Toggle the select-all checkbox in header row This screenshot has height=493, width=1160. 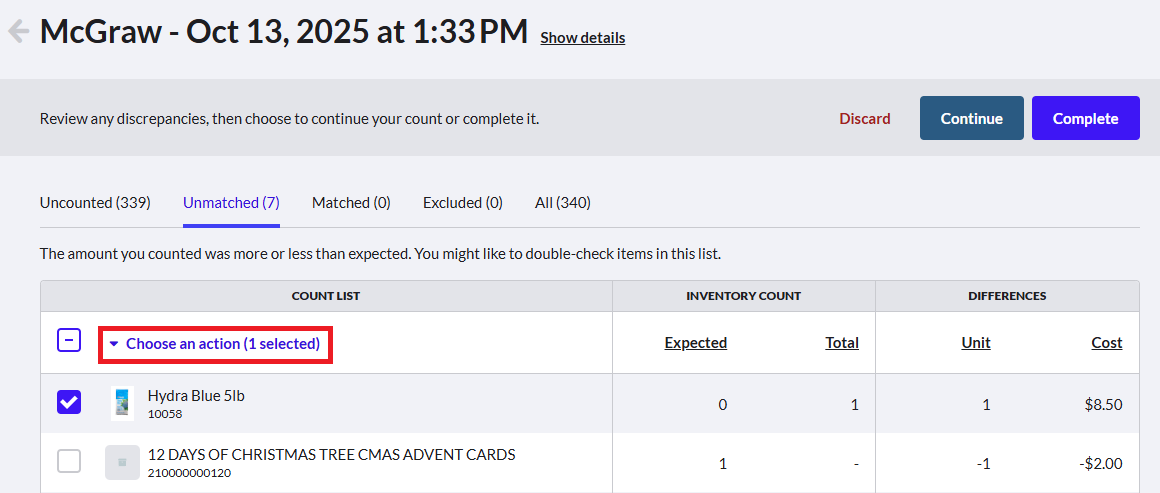(x=70, y=341)
